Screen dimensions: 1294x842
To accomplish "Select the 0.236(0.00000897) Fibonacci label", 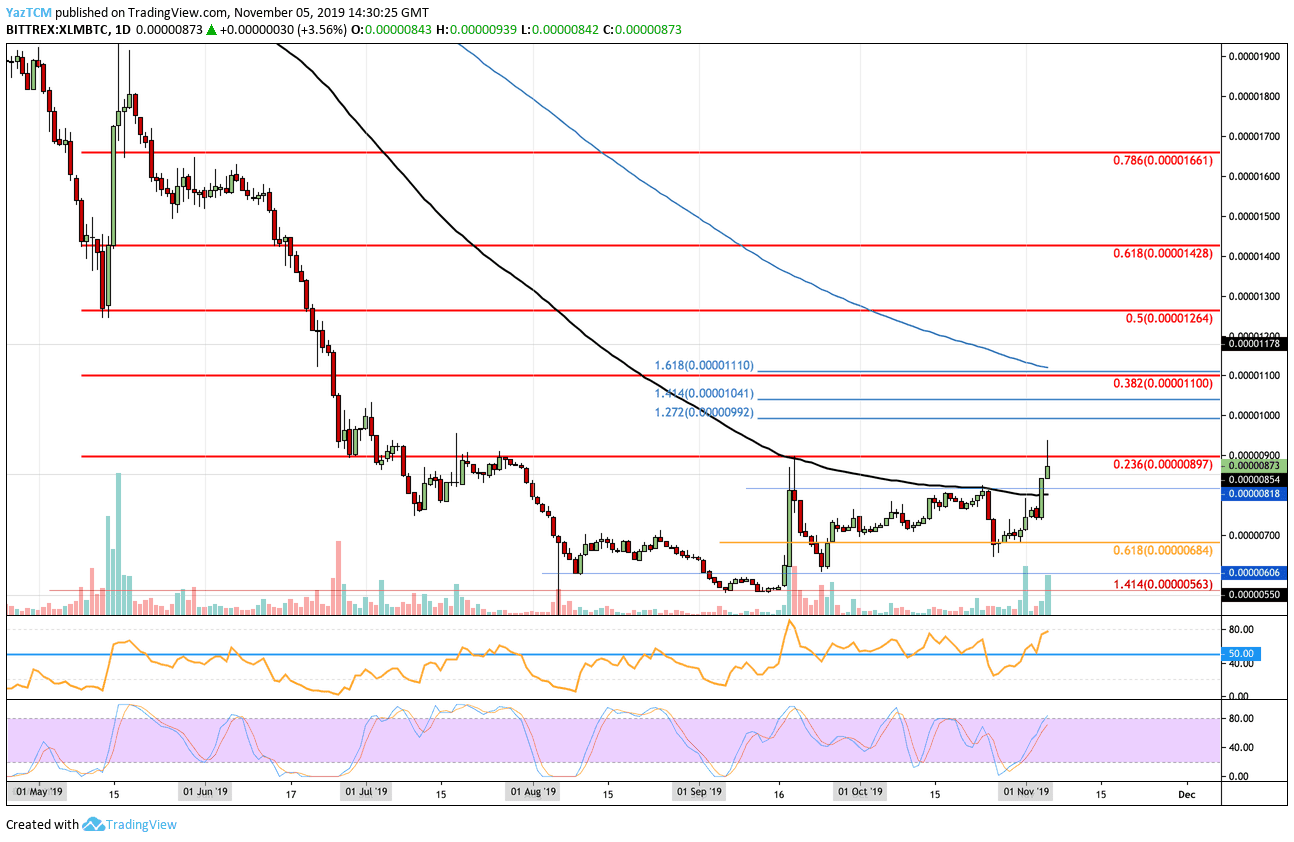I will click(1163, 464).
